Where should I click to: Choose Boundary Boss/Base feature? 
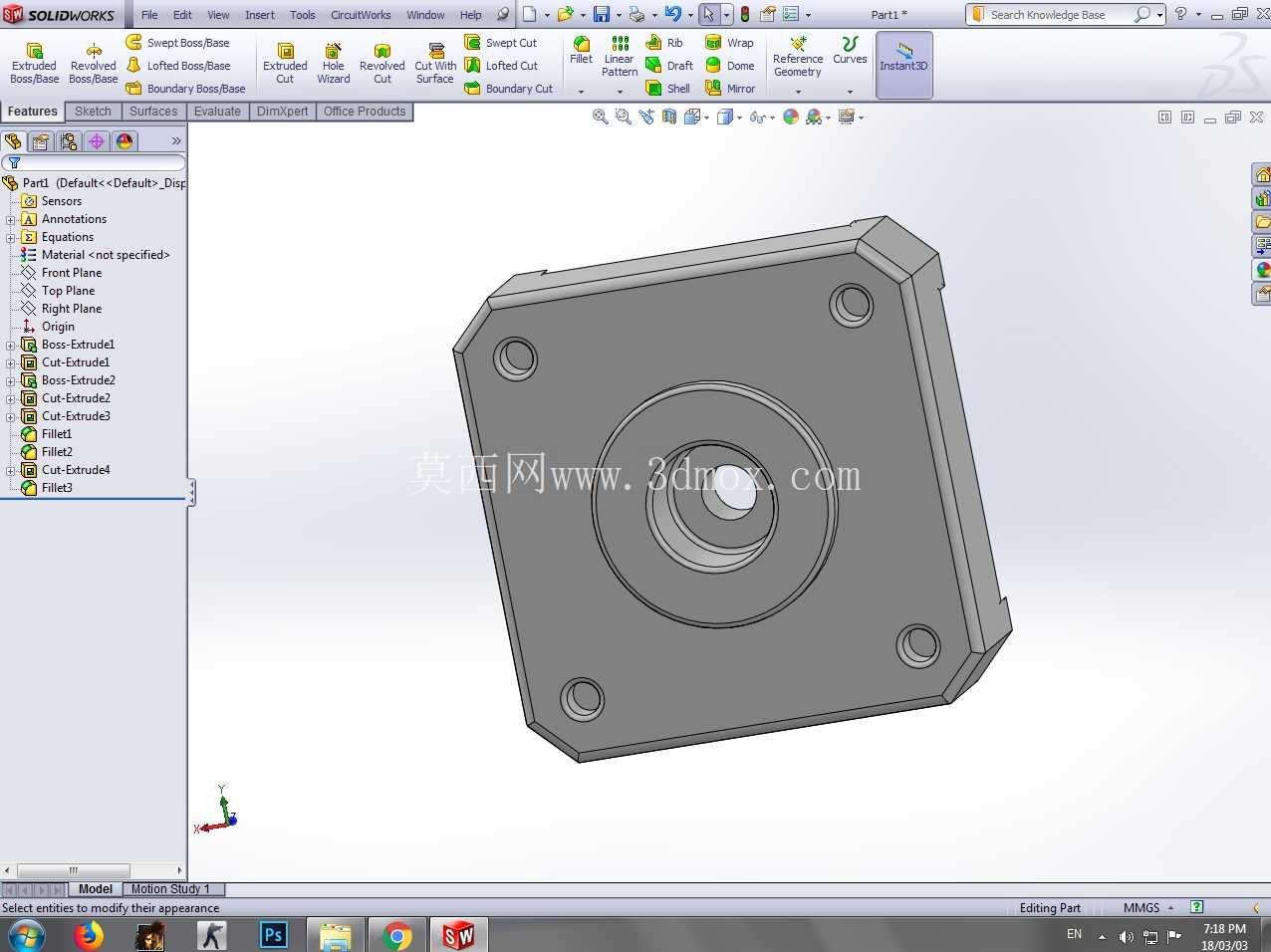tap(185, 89)
